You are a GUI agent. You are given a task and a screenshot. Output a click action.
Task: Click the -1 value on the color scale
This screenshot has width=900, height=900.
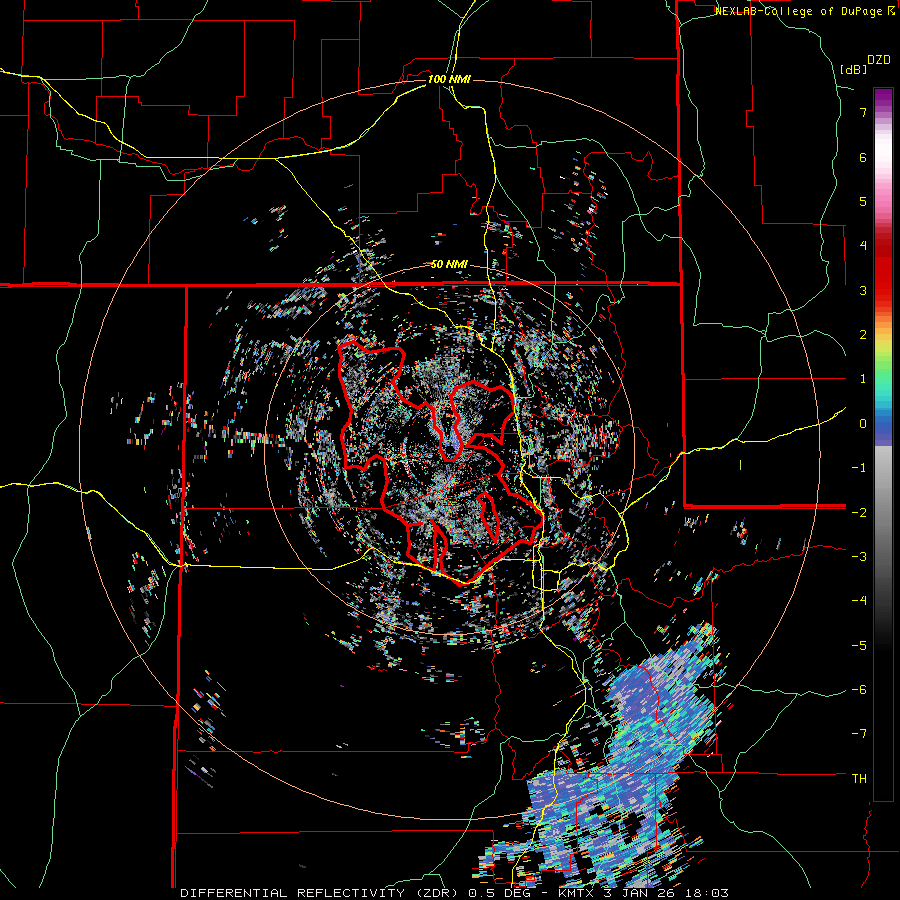859,468
